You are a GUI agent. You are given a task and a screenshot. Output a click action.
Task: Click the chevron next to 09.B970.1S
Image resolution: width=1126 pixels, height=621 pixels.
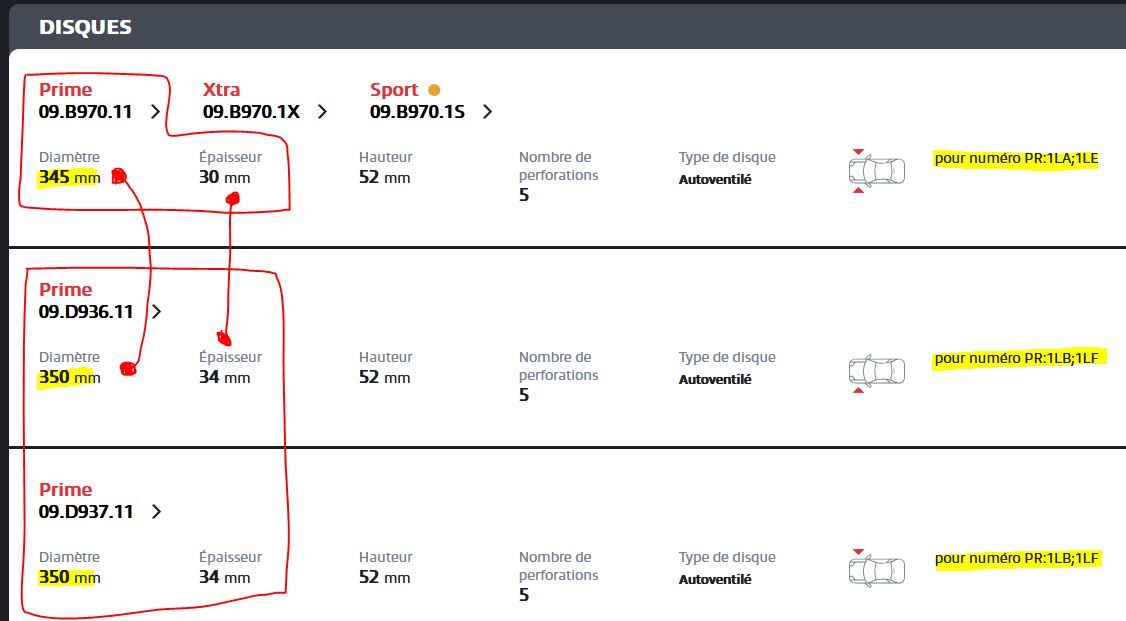pos(487,112)
